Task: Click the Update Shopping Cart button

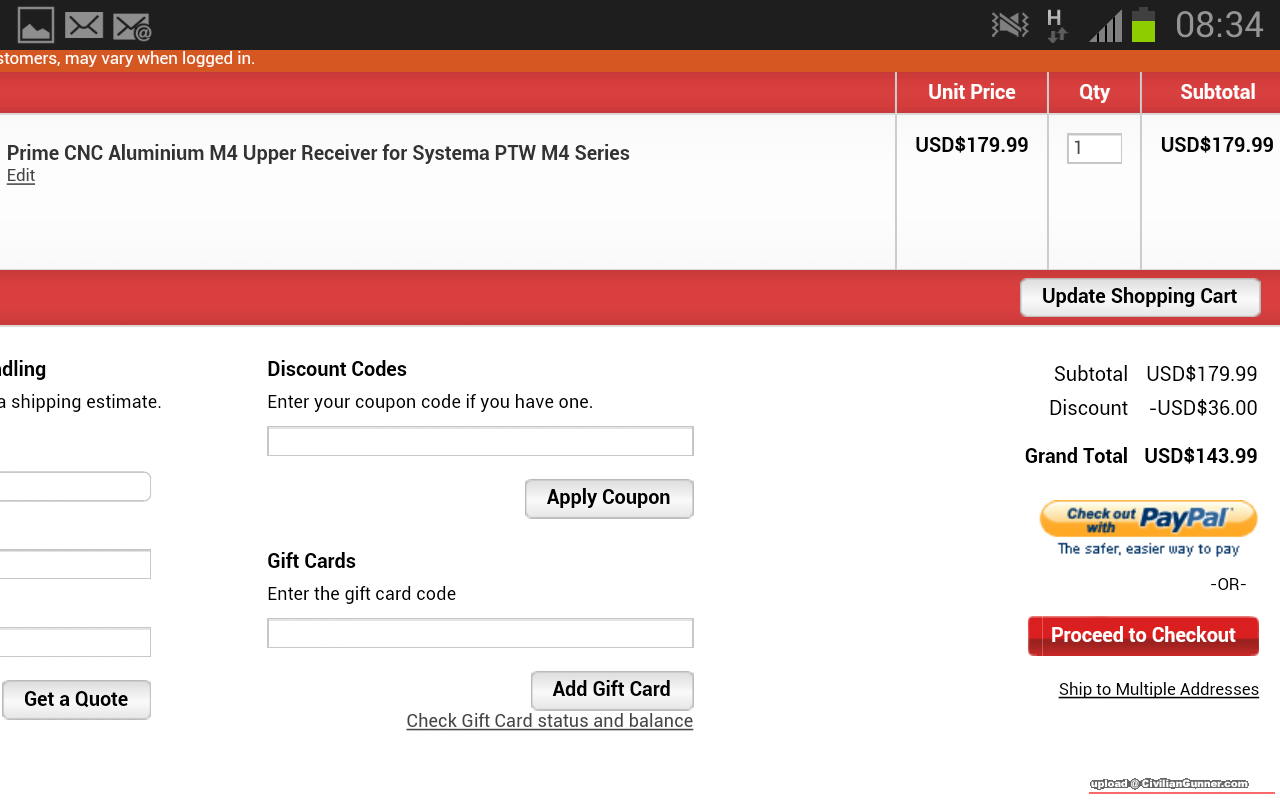Action: pyautogui.click(x=1139, y=297)
